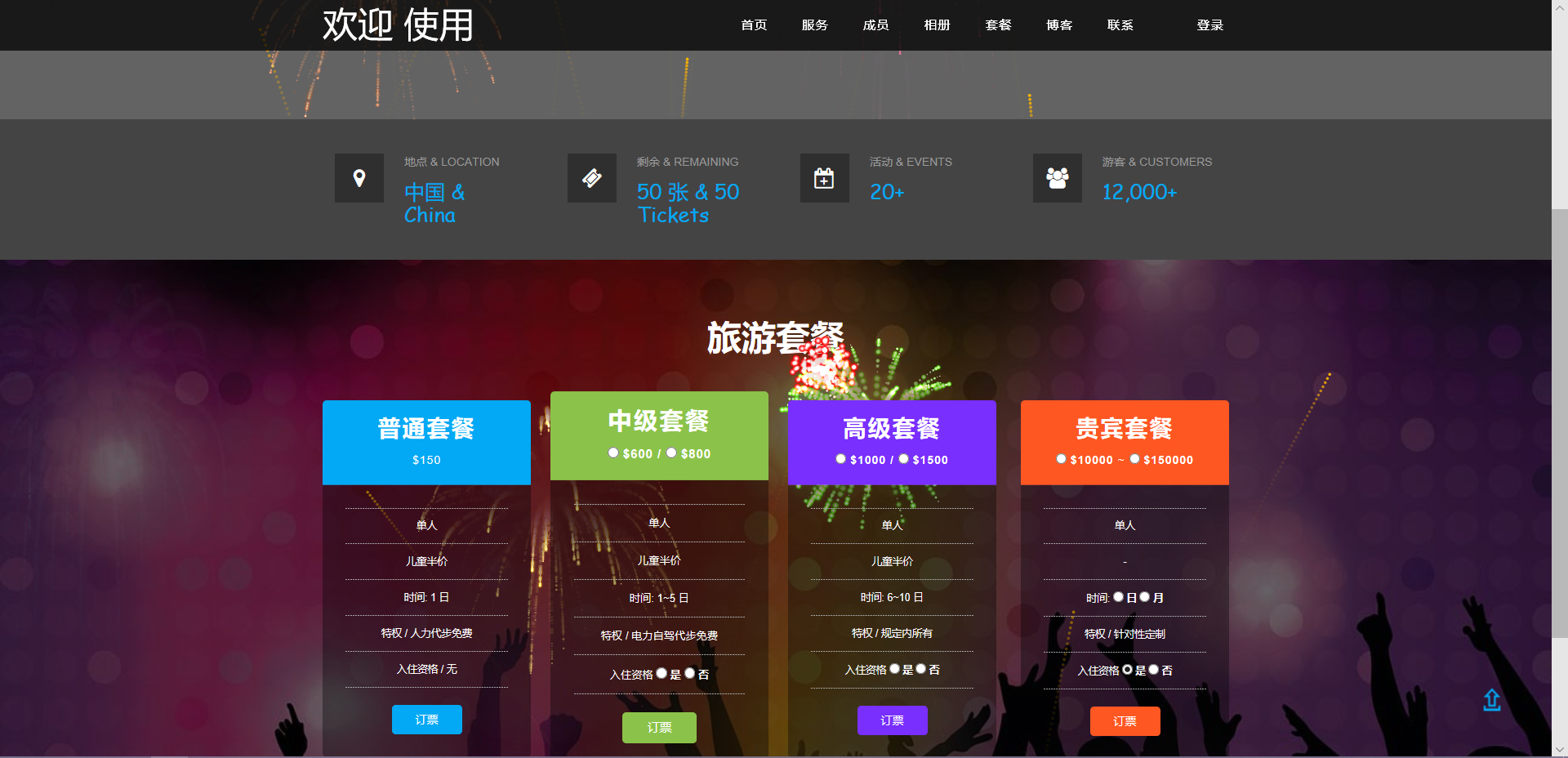Select 是 for 入住资格 in 高级套餐
Screen dimensions: 1568x758
tap(894, 668)
